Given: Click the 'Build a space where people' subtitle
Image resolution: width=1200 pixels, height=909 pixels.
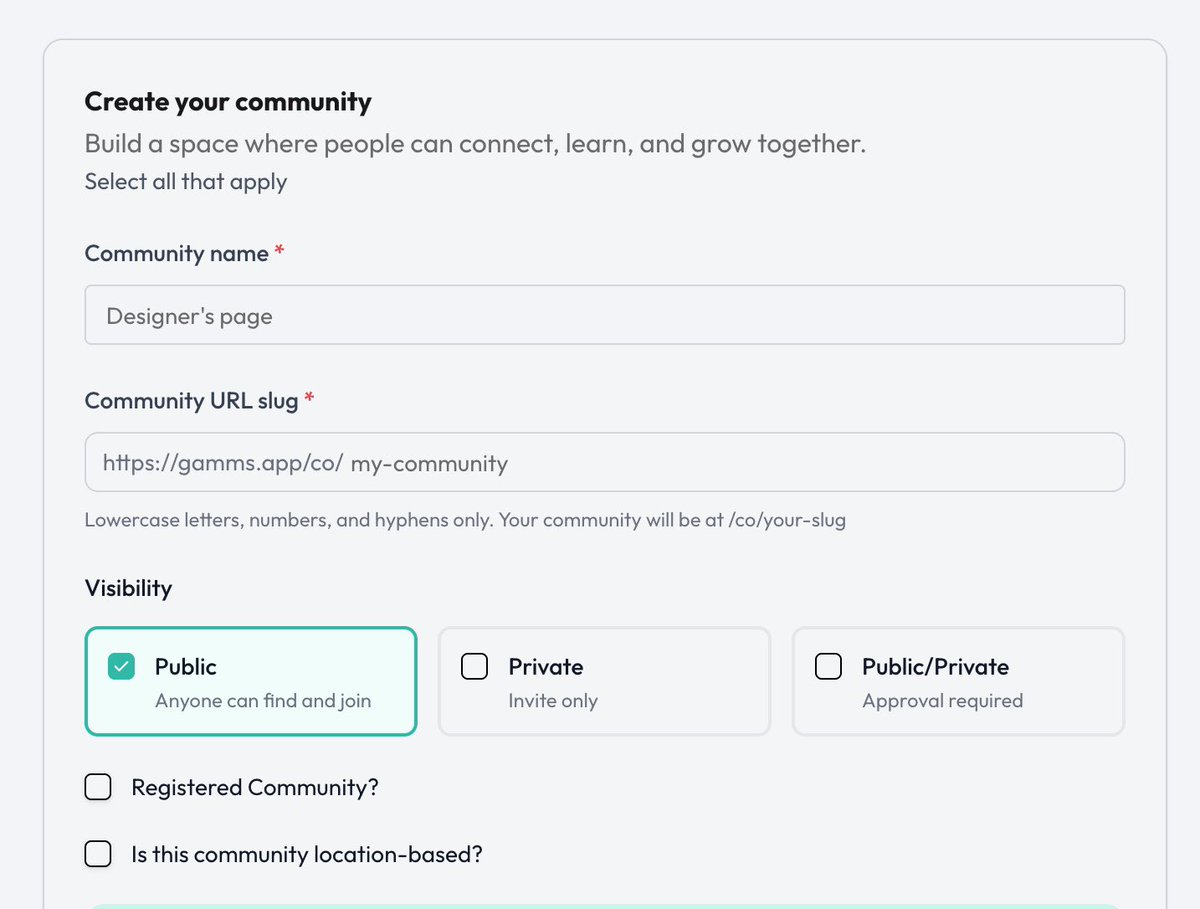Looking at the screenshot, I should coord(475,144).
